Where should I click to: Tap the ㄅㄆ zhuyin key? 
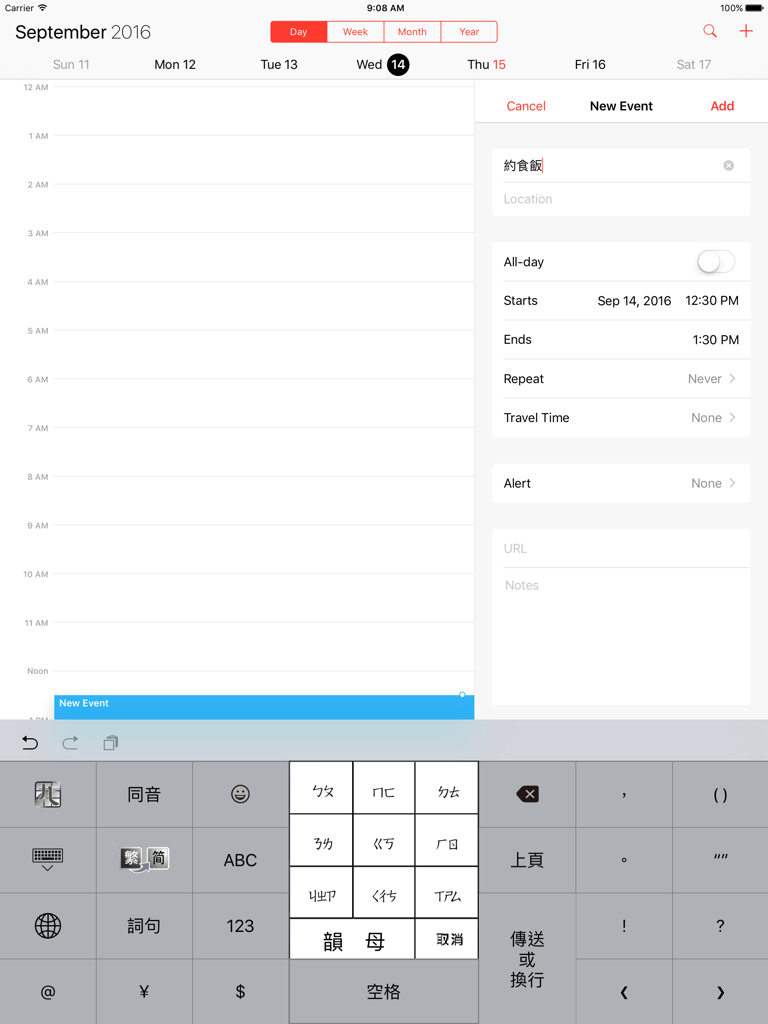[x=321, y=788]
